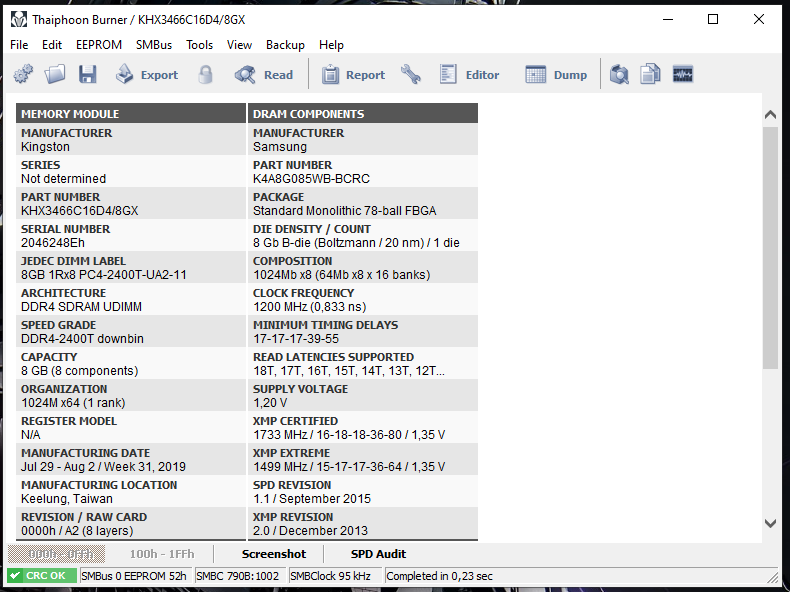This screenshot has width=790, height=592.
Task: Click status text 'SMBClock 95 kHz'
Action: tap(331, 576)
